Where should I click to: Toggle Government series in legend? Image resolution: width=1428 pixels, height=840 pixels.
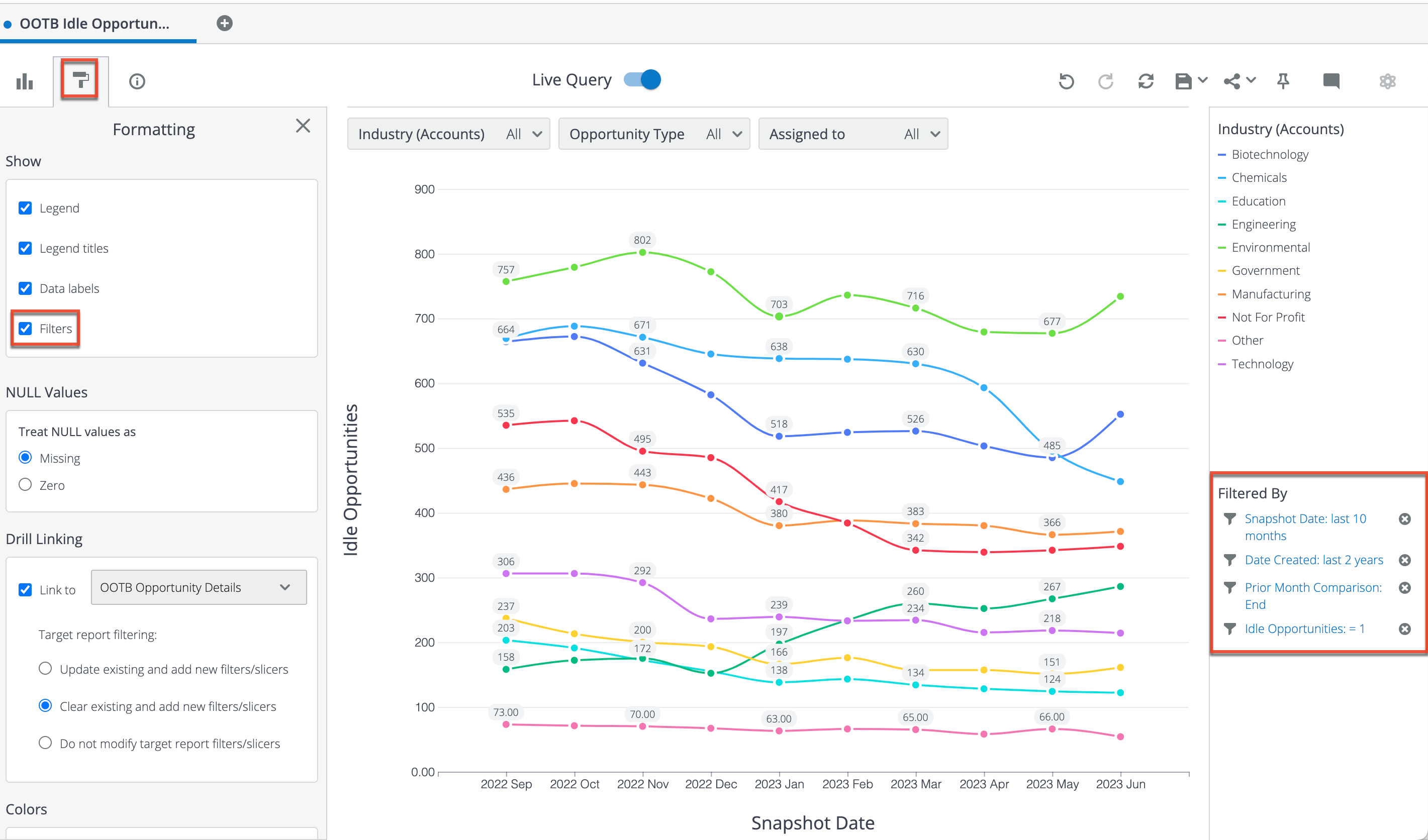point(1259,271)
